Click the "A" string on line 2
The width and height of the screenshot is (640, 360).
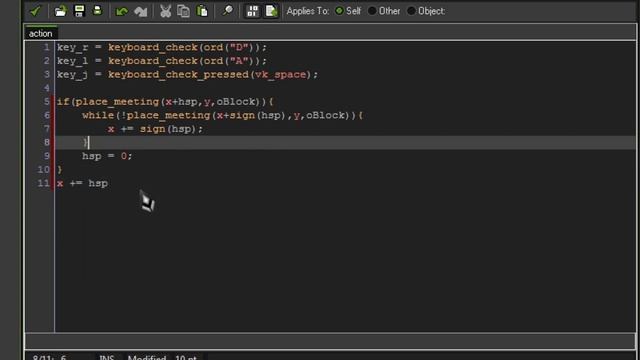coord(239,61)
